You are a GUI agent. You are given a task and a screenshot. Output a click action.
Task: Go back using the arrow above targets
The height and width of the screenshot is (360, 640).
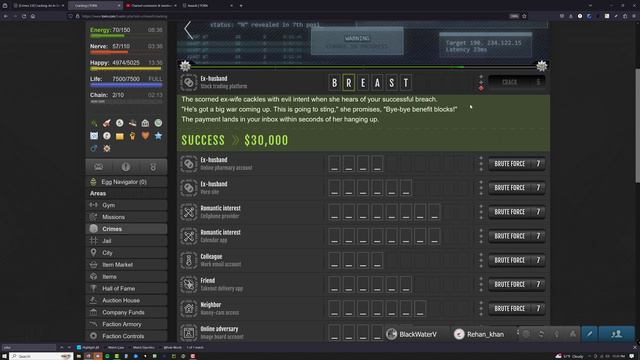coord(188,30)
